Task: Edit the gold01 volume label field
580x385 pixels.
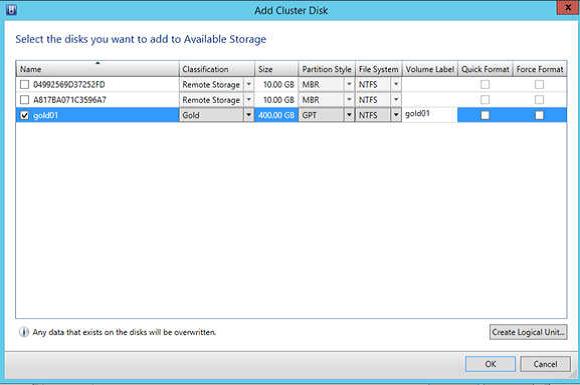Action: (429, 114)
